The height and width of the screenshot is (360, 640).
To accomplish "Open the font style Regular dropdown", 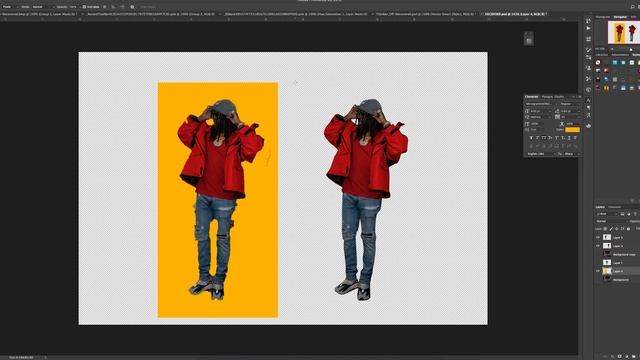I will click(x=571, y=104).
